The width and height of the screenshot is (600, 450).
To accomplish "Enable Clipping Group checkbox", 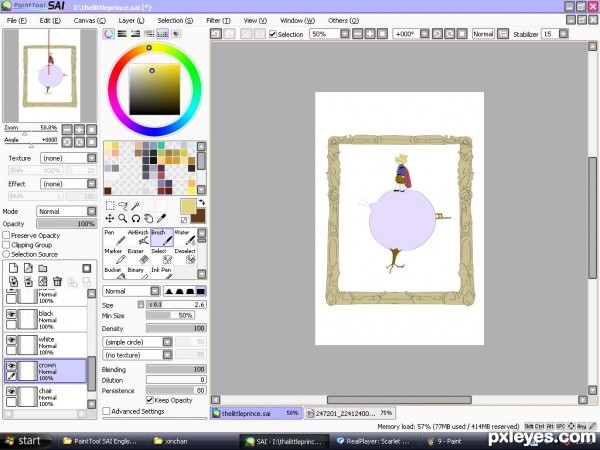I will (x=6, y=245).
